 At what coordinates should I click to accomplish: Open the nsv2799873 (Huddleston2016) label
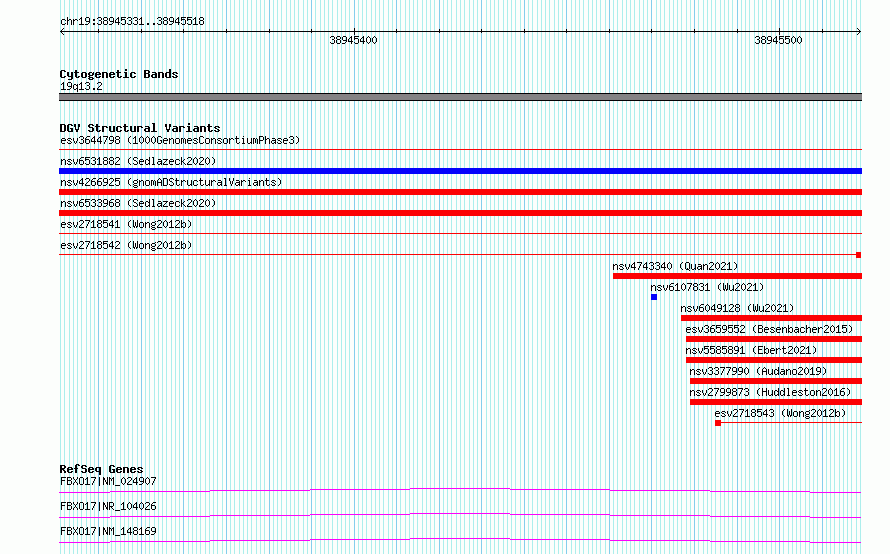pos(770,392)
